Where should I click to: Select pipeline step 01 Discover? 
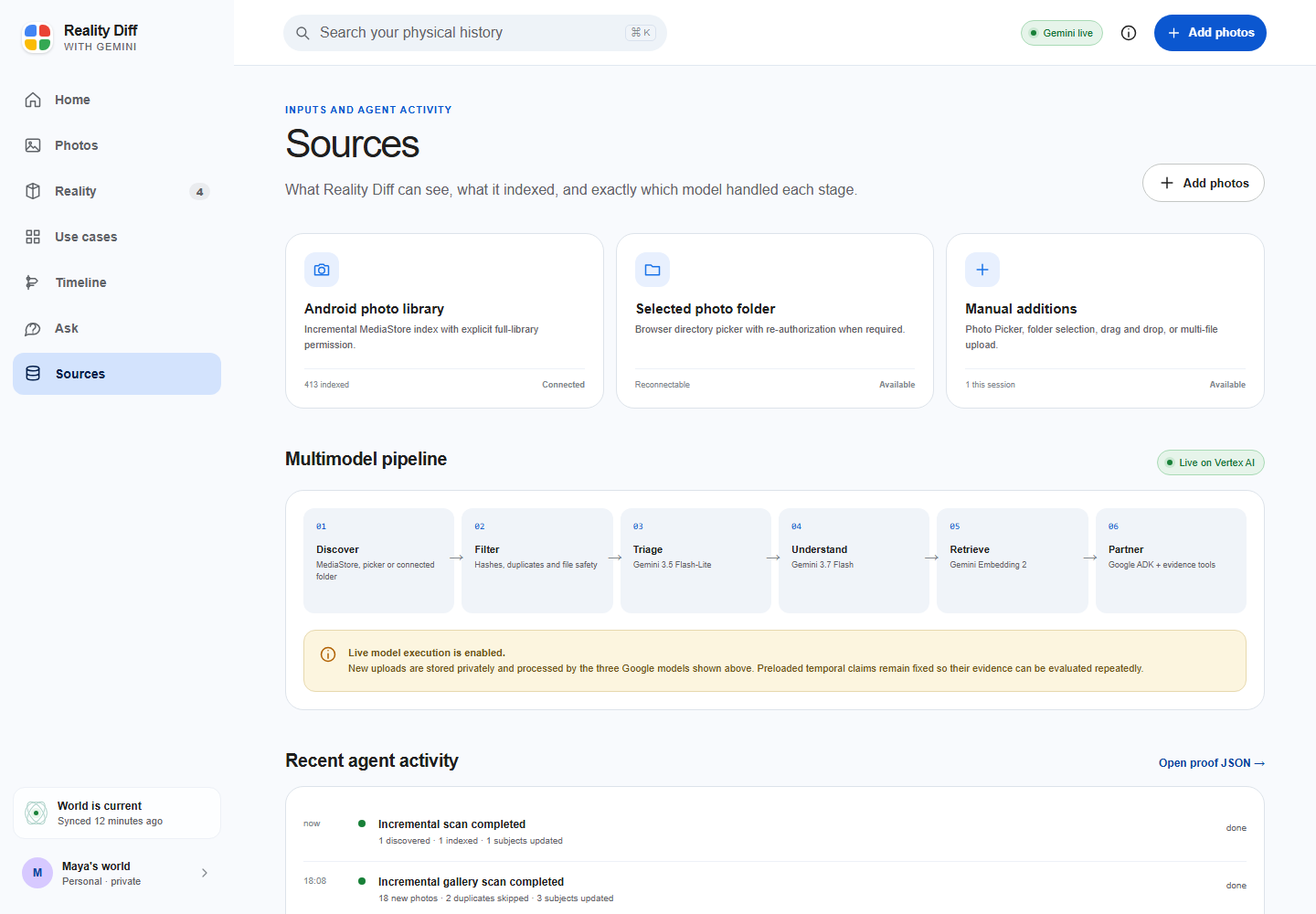(378, 560)
